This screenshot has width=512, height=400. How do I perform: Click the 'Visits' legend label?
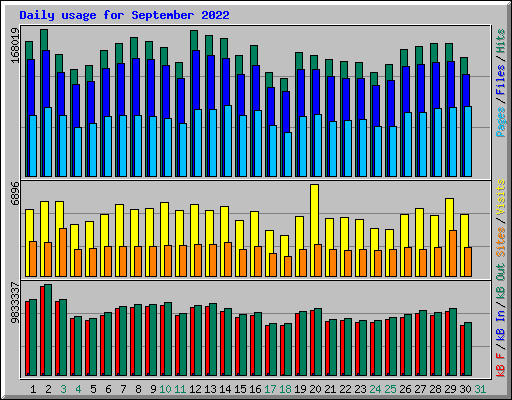click(x=501, y=197)
